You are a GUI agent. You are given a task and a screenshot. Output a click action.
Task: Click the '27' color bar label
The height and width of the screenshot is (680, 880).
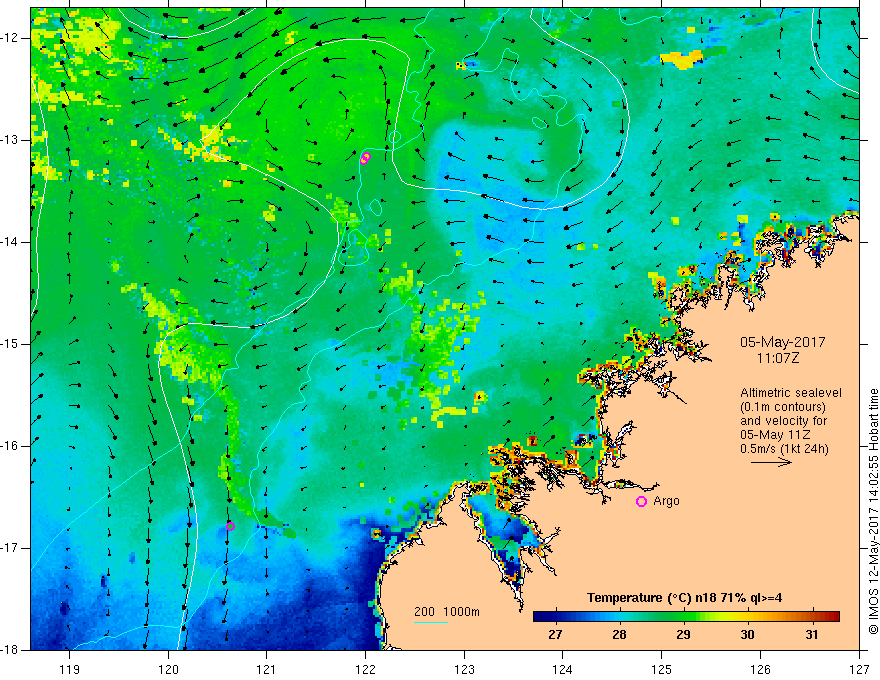pos(555,635)
